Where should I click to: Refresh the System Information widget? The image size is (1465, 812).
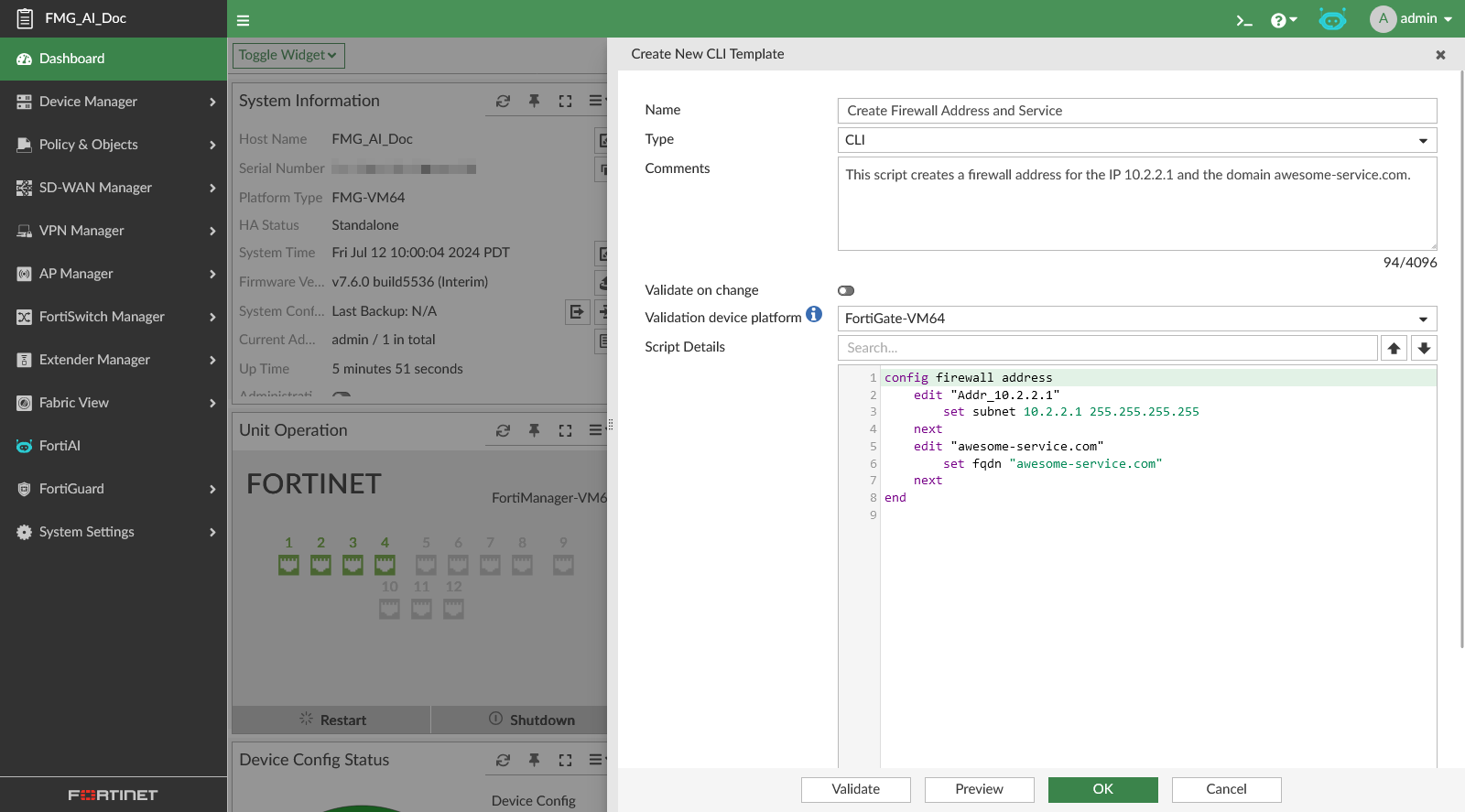point(503,101)
